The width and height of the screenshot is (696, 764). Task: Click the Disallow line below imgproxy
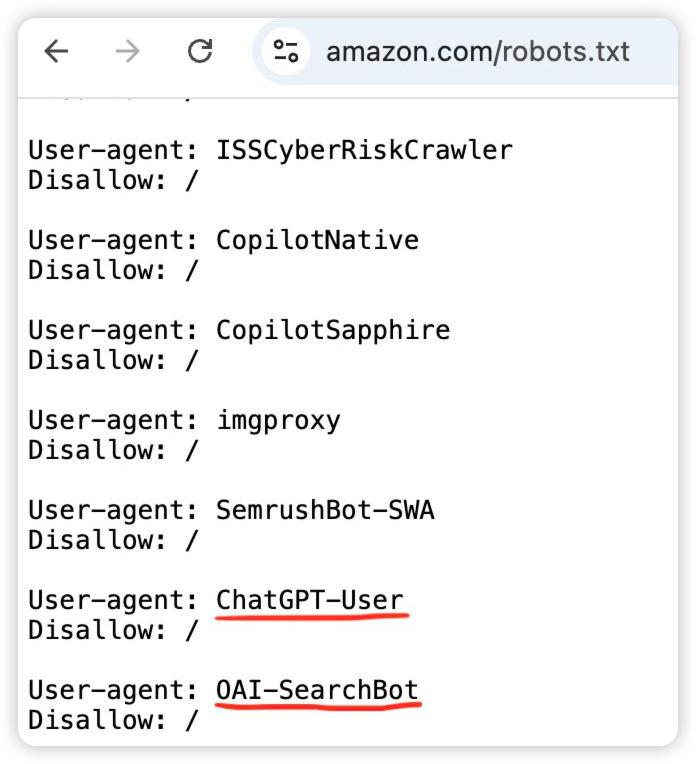click(x=113, y=450)
